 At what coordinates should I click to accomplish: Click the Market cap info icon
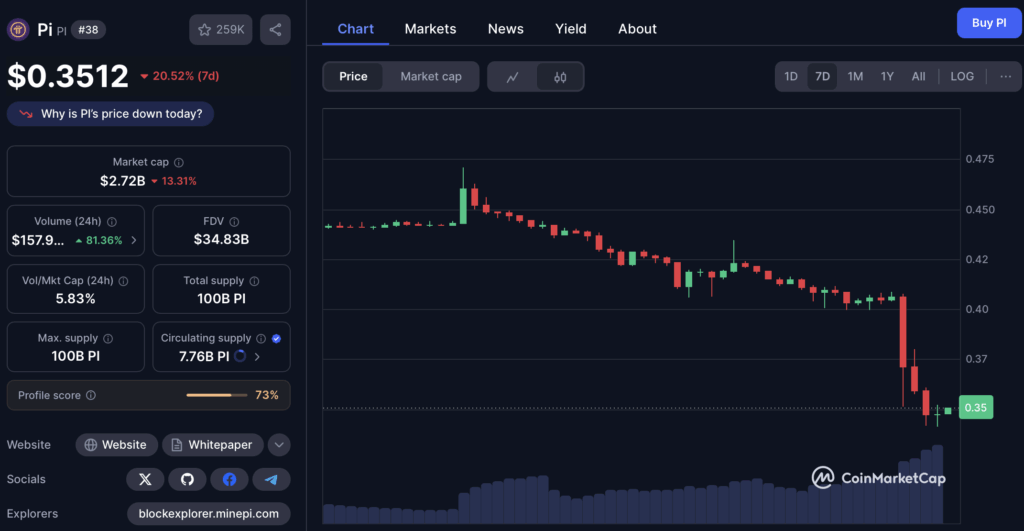(179, 163)
